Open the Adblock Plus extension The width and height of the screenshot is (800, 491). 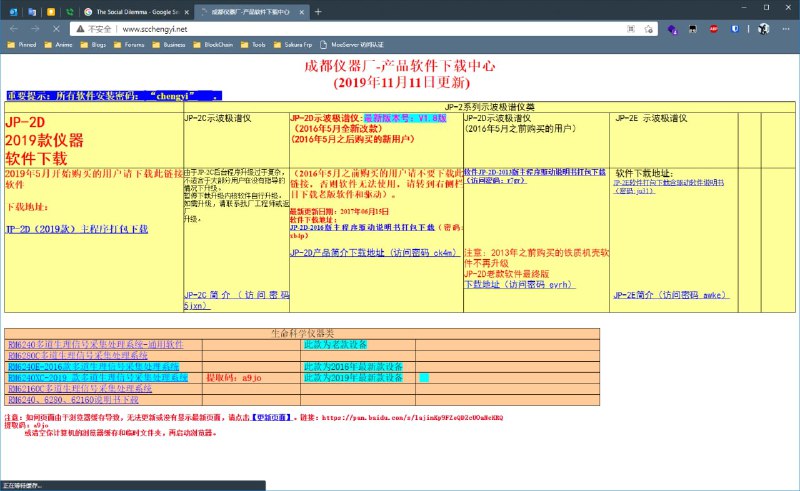click(713, 29)
